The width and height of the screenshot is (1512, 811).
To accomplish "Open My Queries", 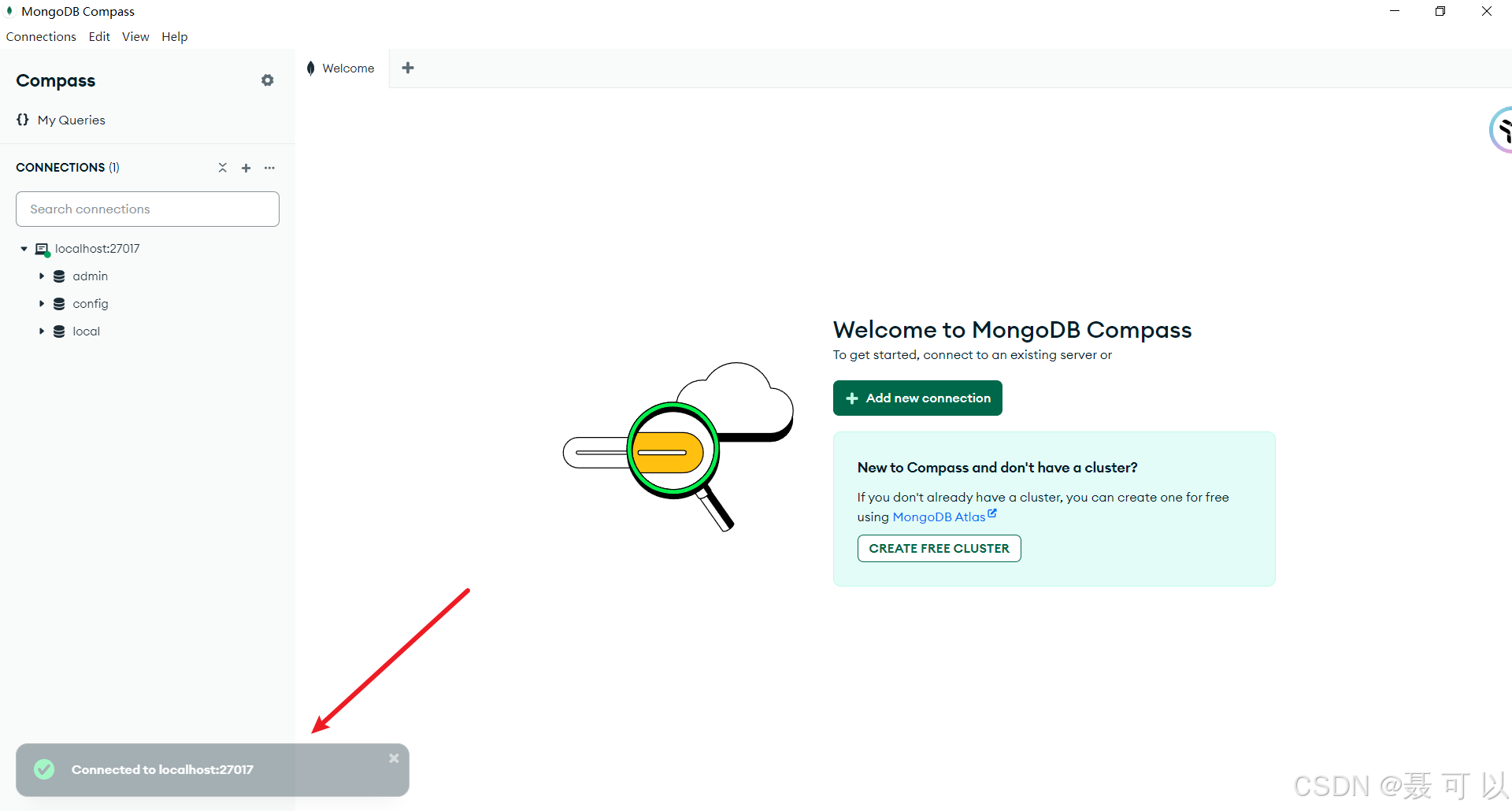I will [x=71, y=120].
